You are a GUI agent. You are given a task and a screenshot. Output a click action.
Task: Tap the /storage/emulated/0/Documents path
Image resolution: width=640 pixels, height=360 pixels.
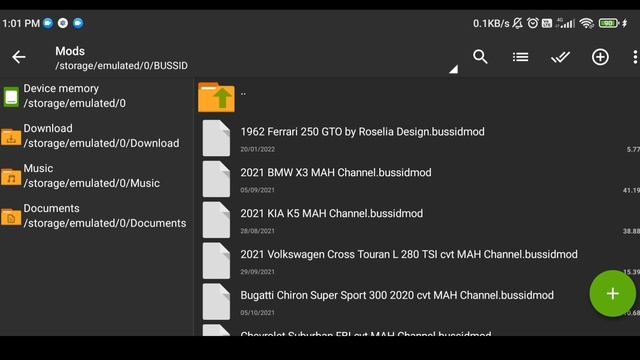coord(105,223)
